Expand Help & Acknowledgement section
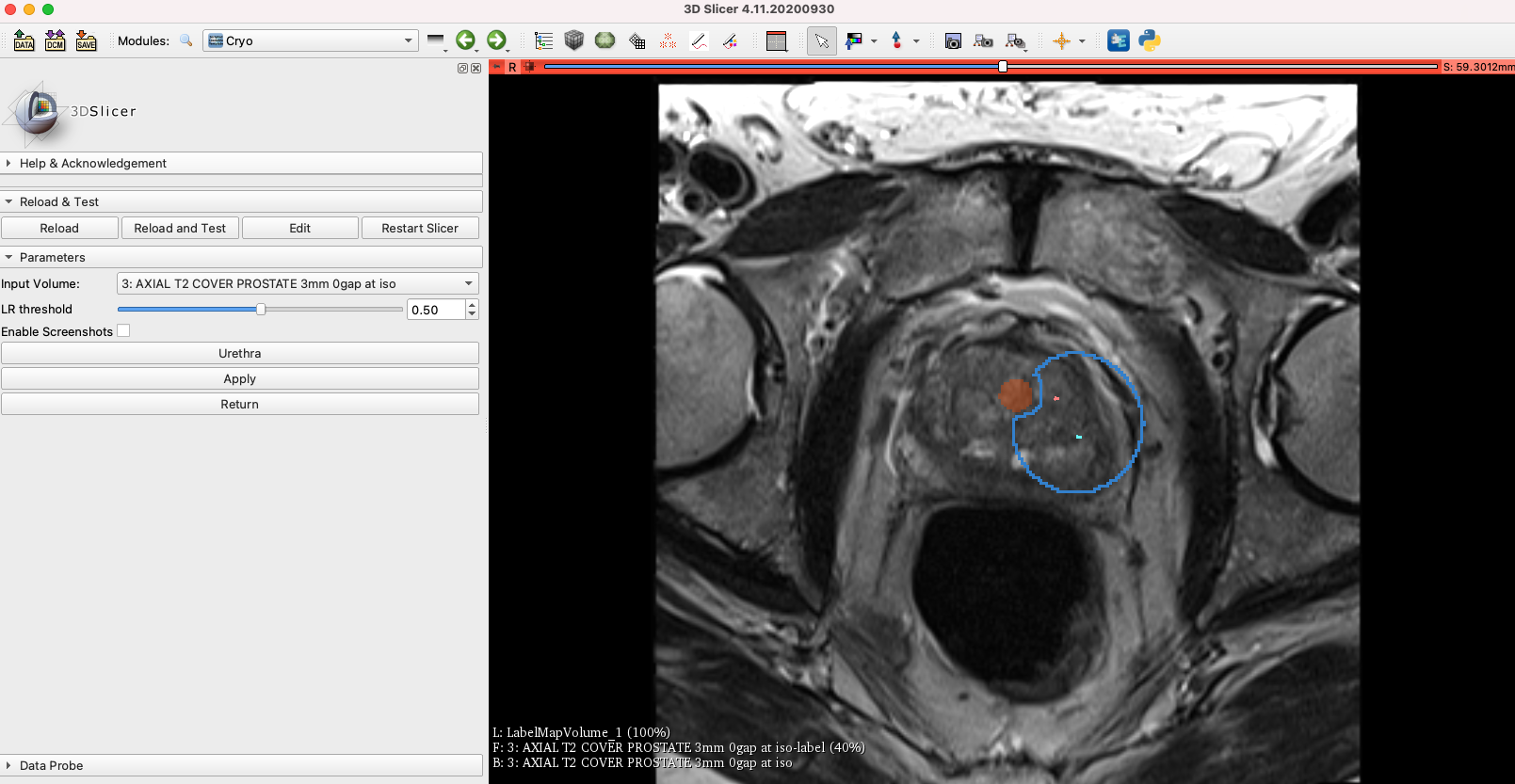The width and height of the screenshot is (1515, 784). tap(93, 163)
